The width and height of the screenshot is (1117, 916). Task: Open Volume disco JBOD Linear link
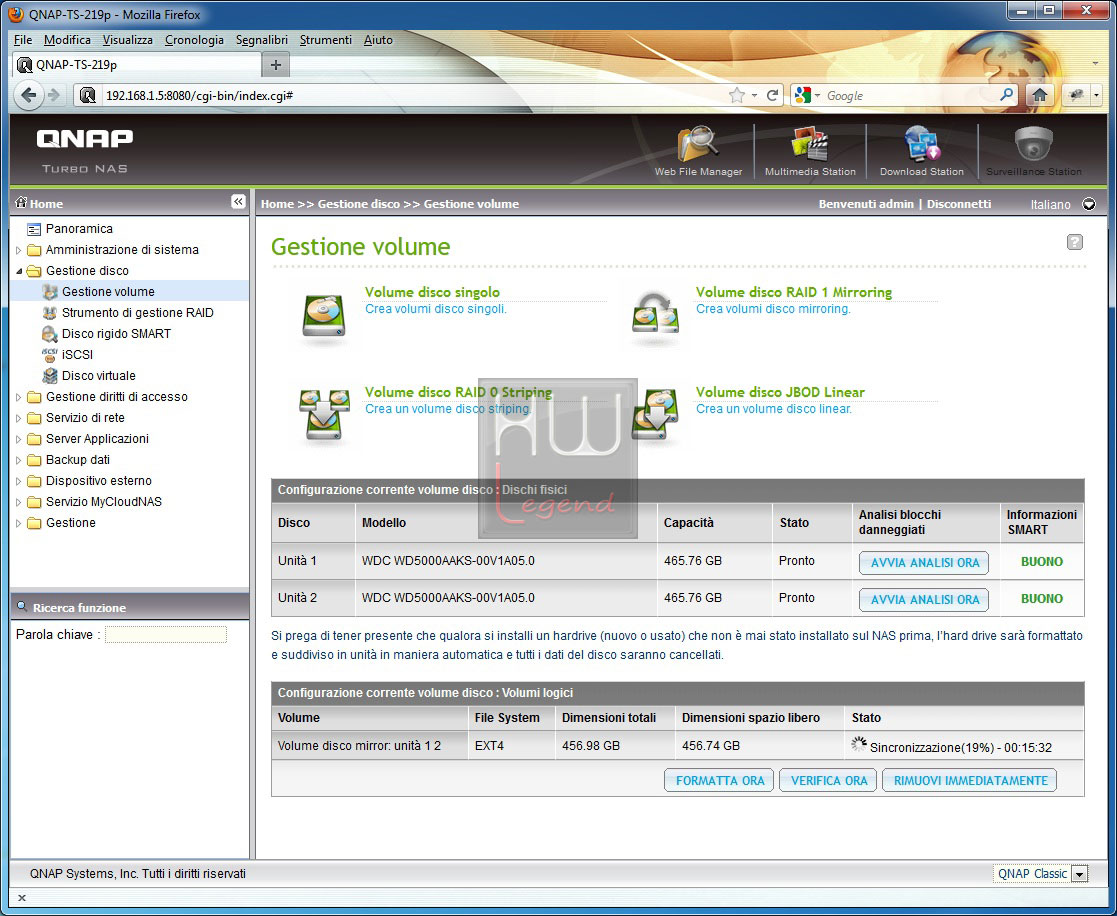[x=780, y=392]
